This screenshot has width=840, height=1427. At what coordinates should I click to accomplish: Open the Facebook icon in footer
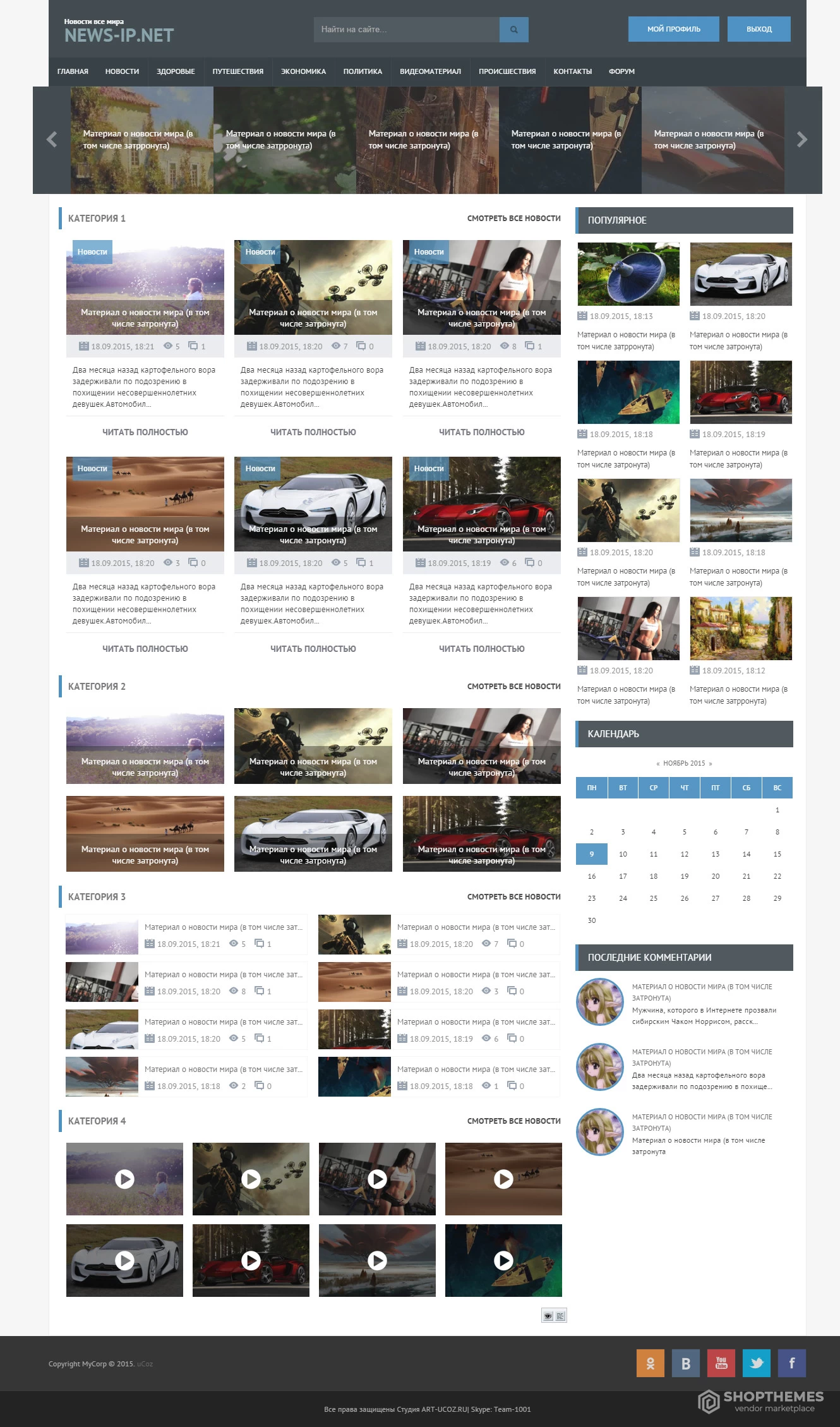792,1363
